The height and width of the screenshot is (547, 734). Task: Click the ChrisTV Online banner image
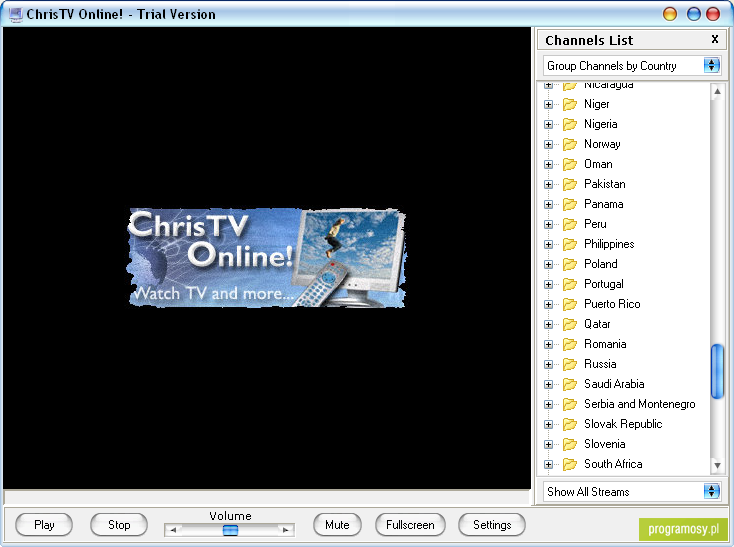click(x=266, y=257)
